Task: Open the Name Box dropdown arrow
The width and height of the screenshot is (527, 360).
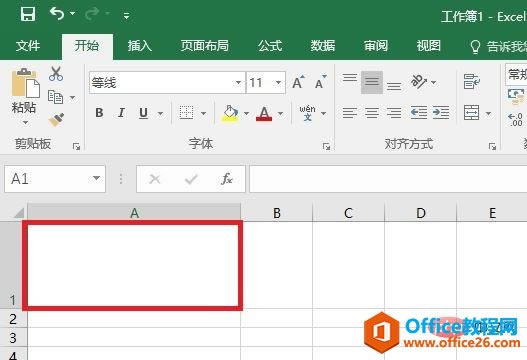Action: [96, 178]
